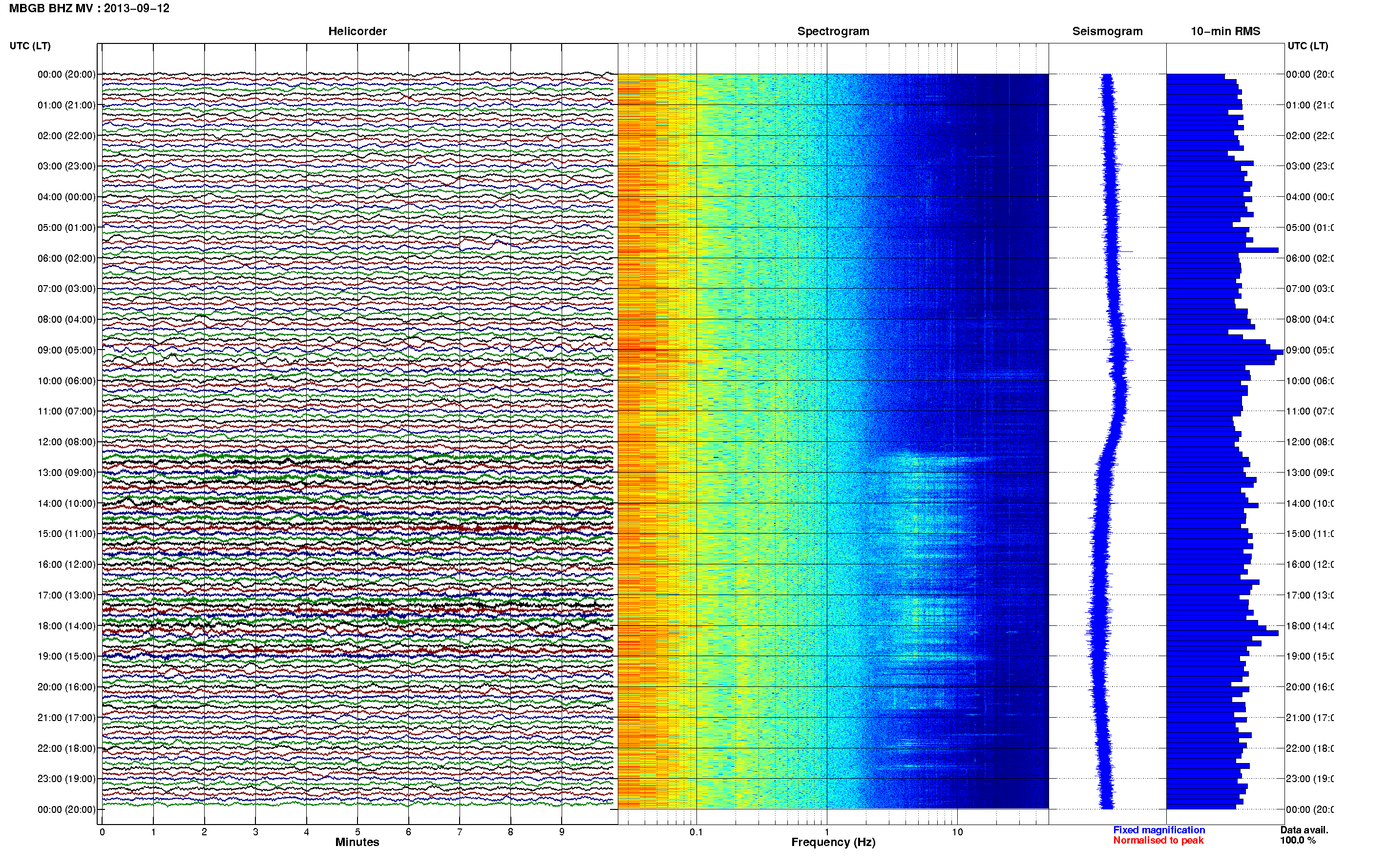Click left axis label 05:00 (01:00)

[x=66, y=227]
